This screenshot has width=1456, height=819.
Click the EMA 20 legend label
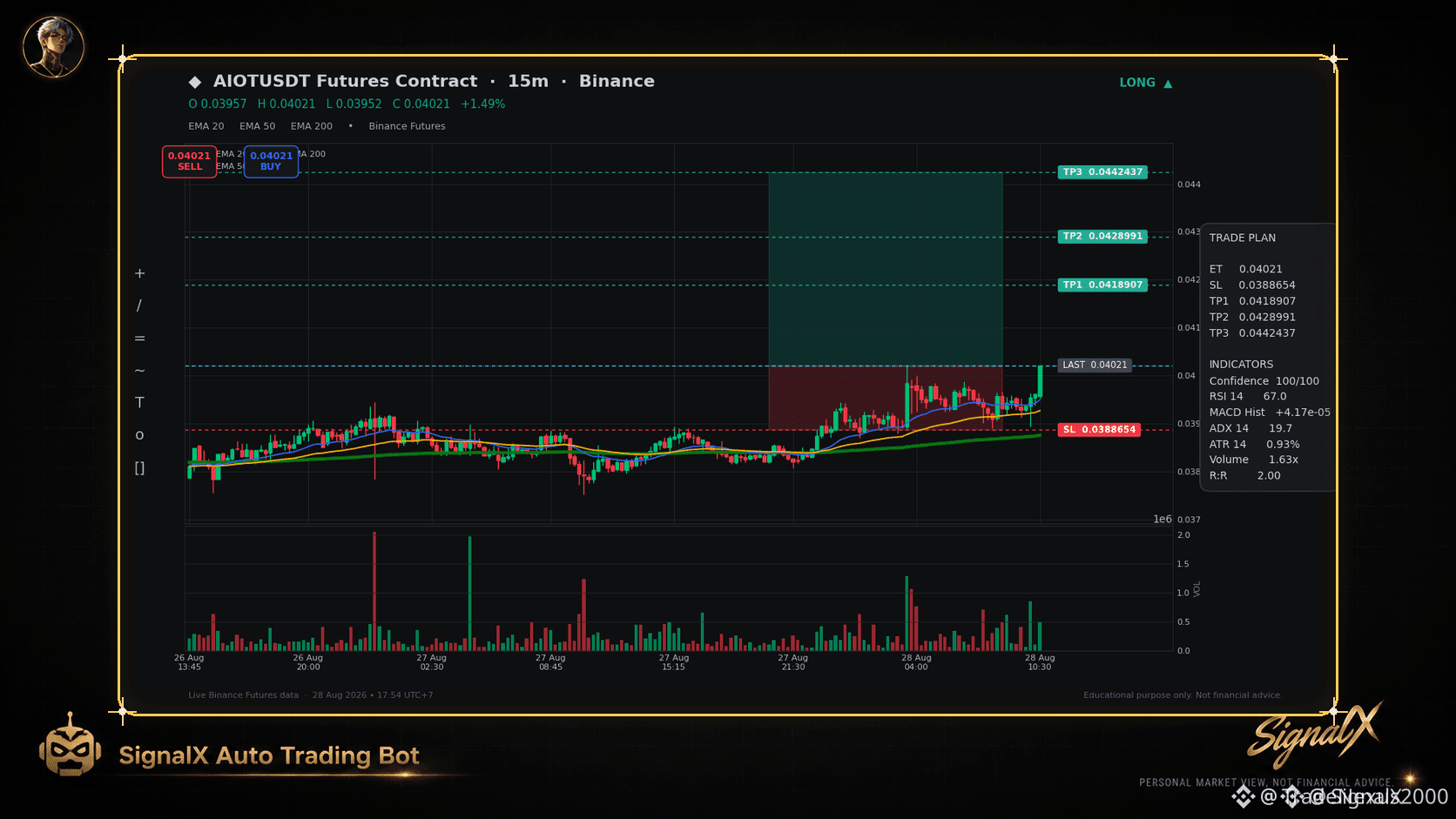[206, 126]
